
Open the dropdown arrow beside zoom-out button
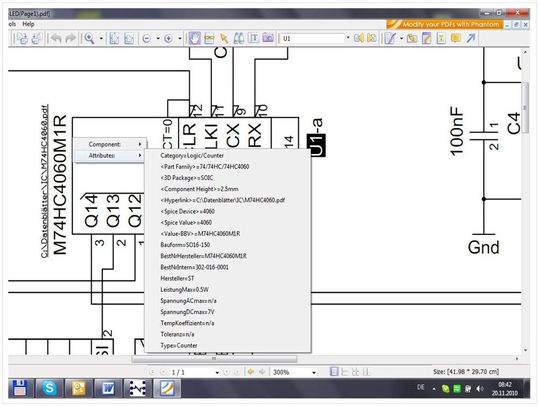[x=158, y=39]
